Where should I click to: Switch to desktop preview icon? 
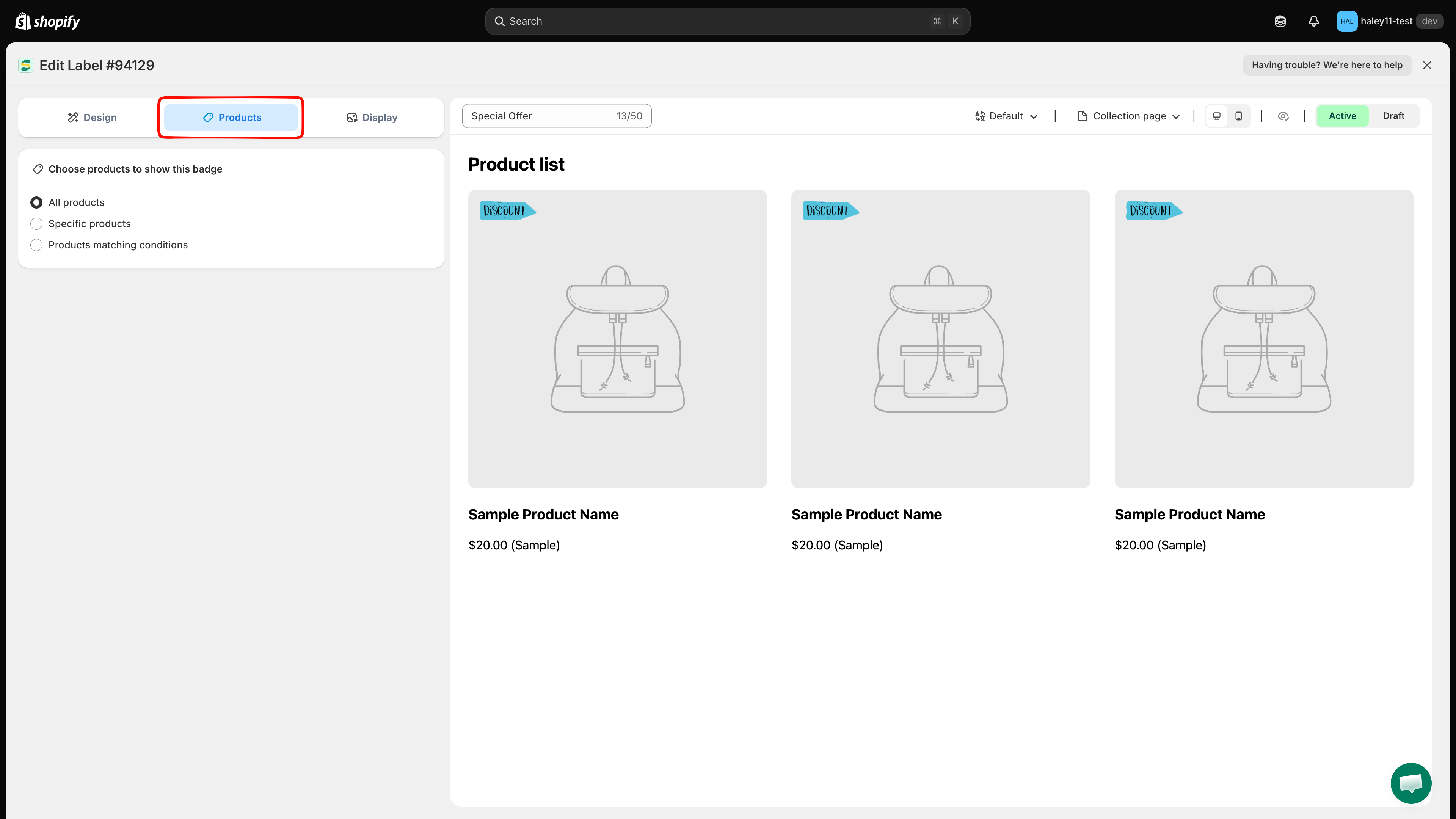click(x=1217, y=116)
